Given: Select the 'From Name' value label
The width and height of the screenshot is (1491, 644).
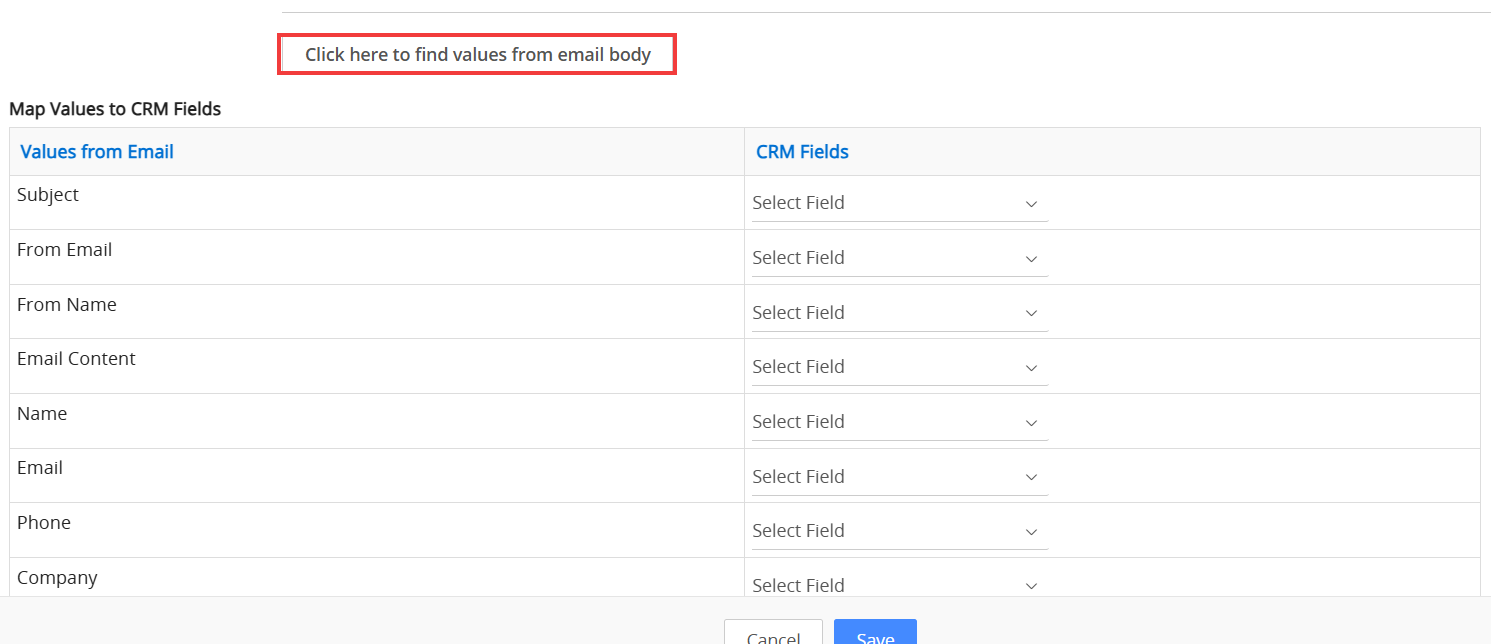Looking at the screenshot, I should [x=67, y=305].
